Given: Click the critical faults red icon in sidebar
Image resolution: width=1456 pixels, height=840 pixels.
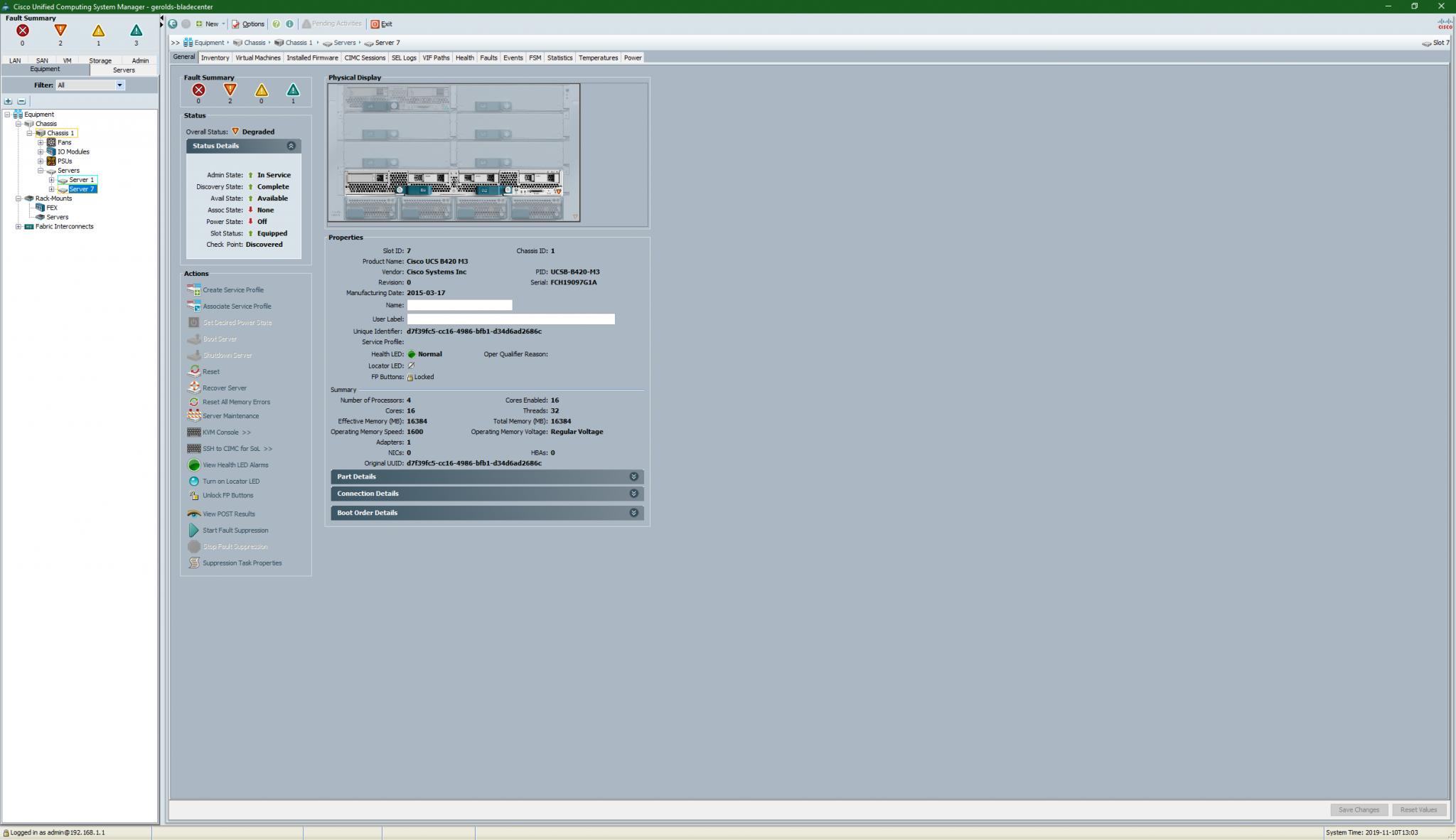Looking at the screenshot, I should [23, 31].
